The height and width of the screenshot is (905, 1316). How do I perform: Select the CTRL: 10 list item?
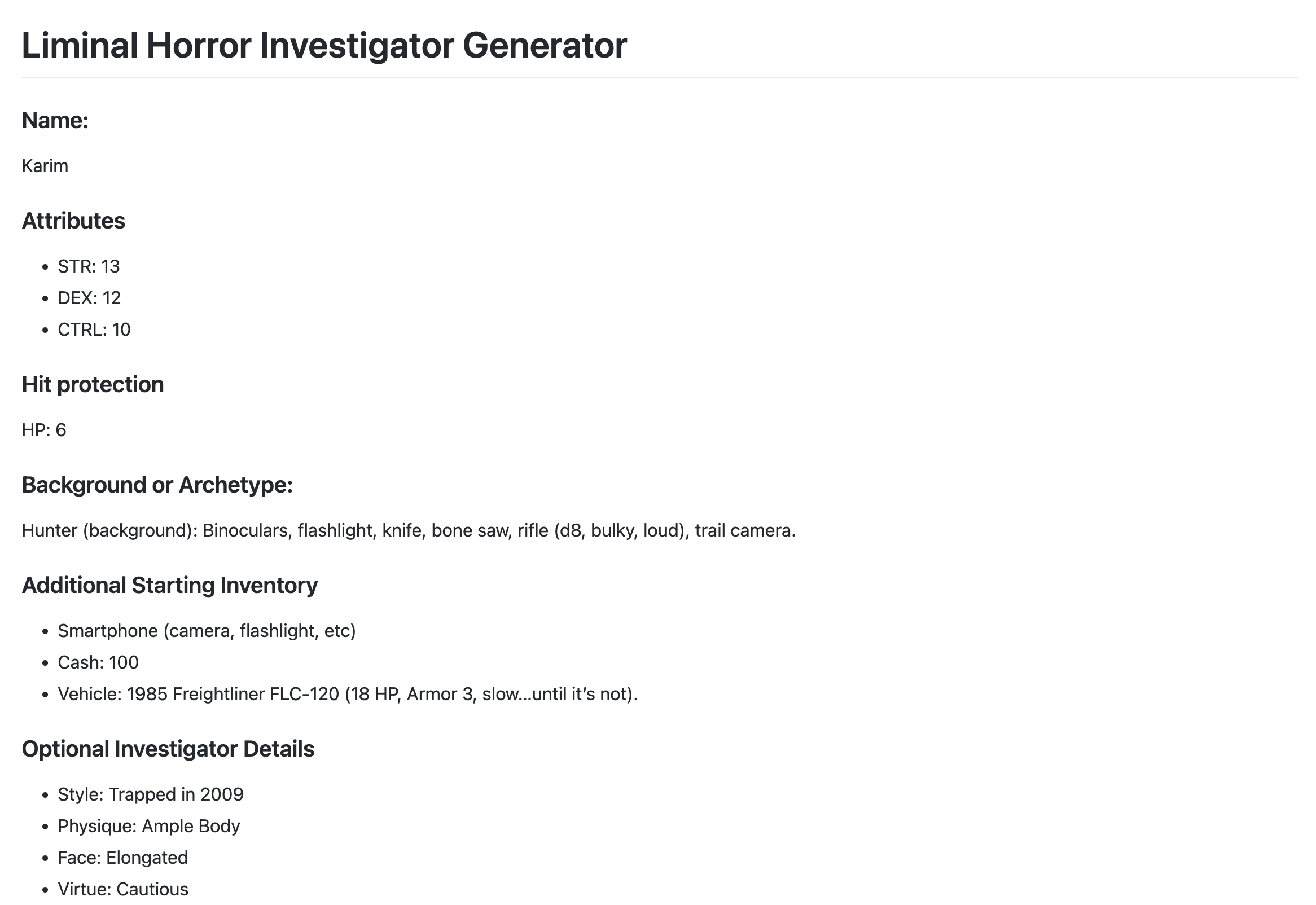pos(94,330)
